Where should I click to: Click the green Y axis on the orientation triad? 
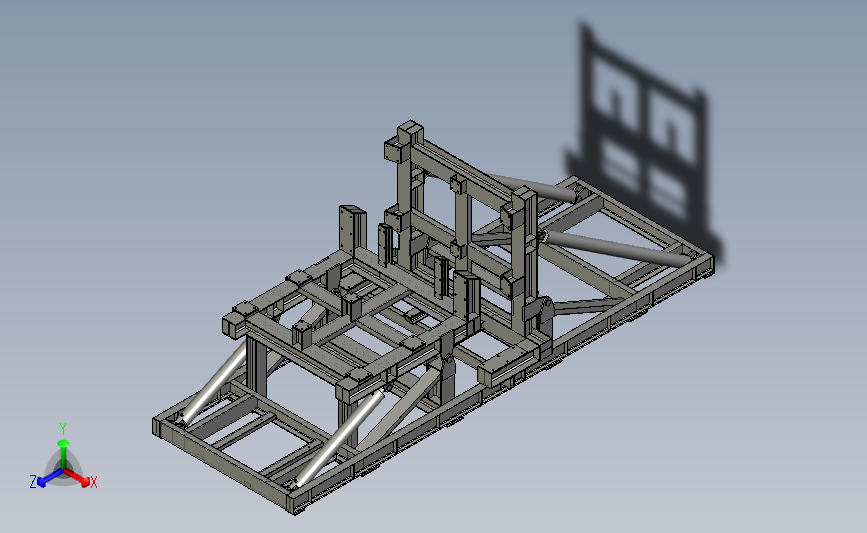click(x=63, y=454)
